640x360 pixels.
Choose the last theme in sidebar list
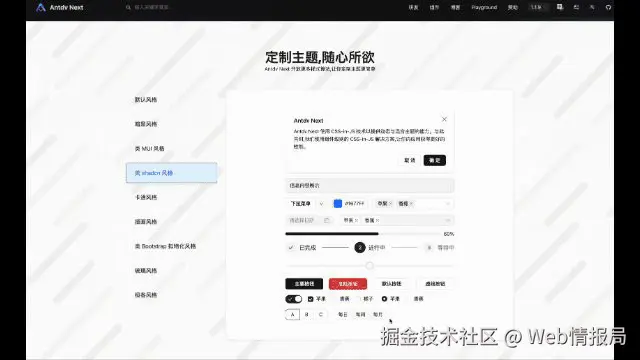[x=171, y=295]
